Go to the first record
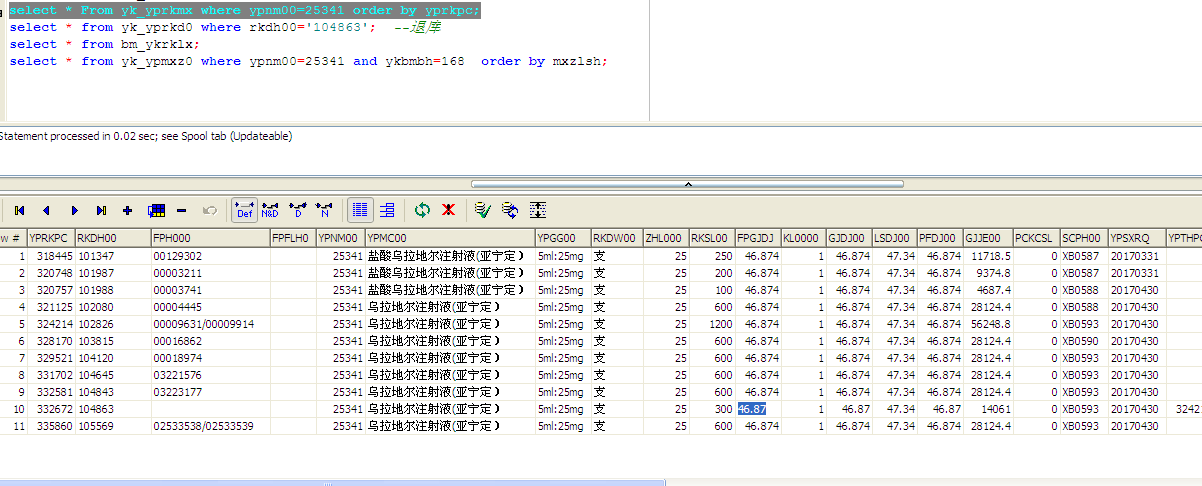This screenshot has height=486, width=1202. (x=19, y=210)
